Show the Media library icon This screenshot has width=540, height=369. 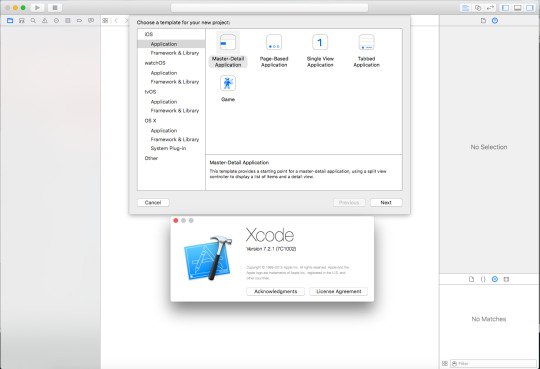point(506,279)
